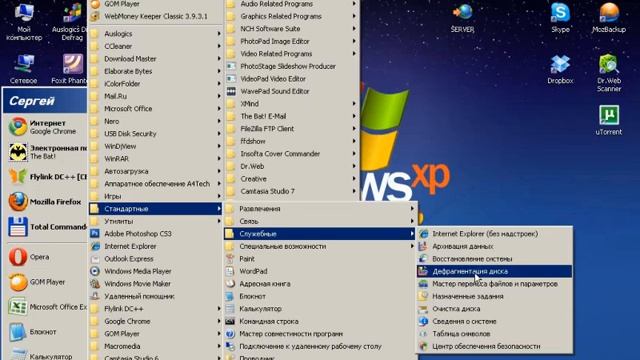This screenshot has height=360, width=640.
Task: Open Мастер переноса файлов и параметров
Action: coord(494,284)
